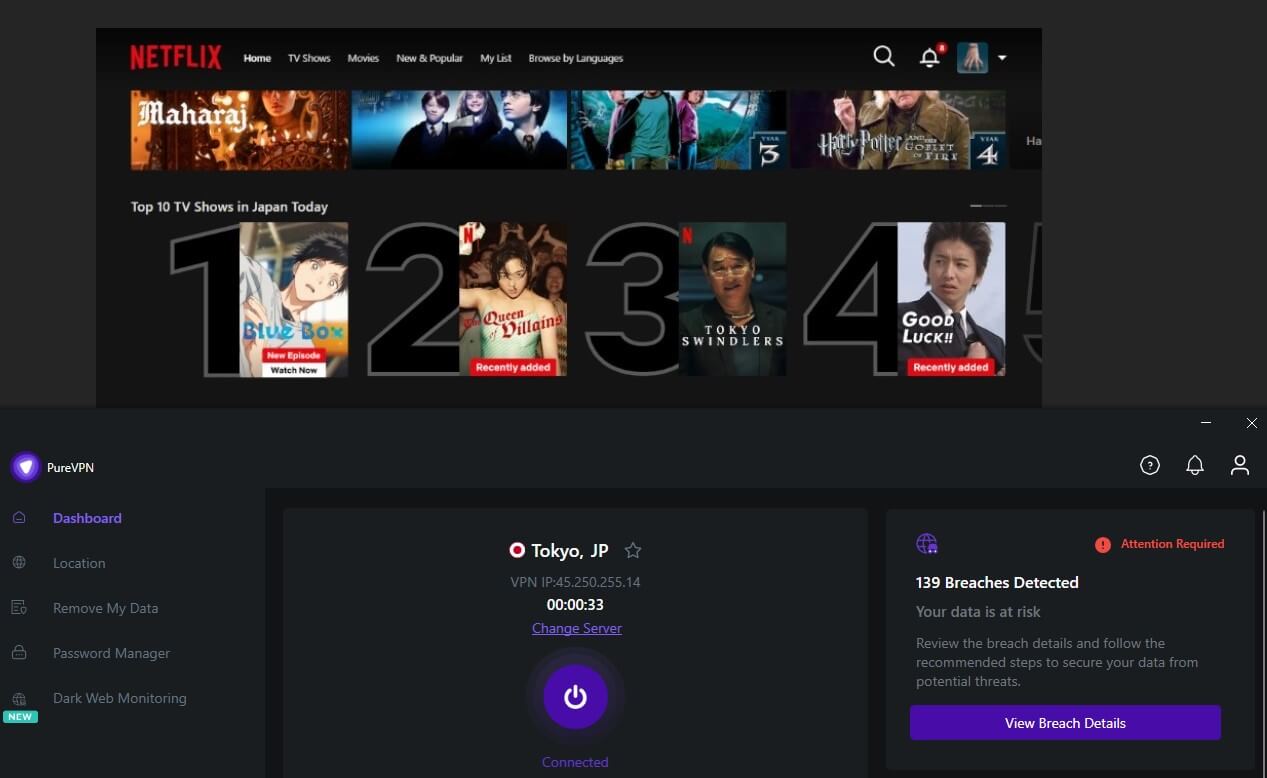Expand the Netflix profile dropdown arrow

1001,58
